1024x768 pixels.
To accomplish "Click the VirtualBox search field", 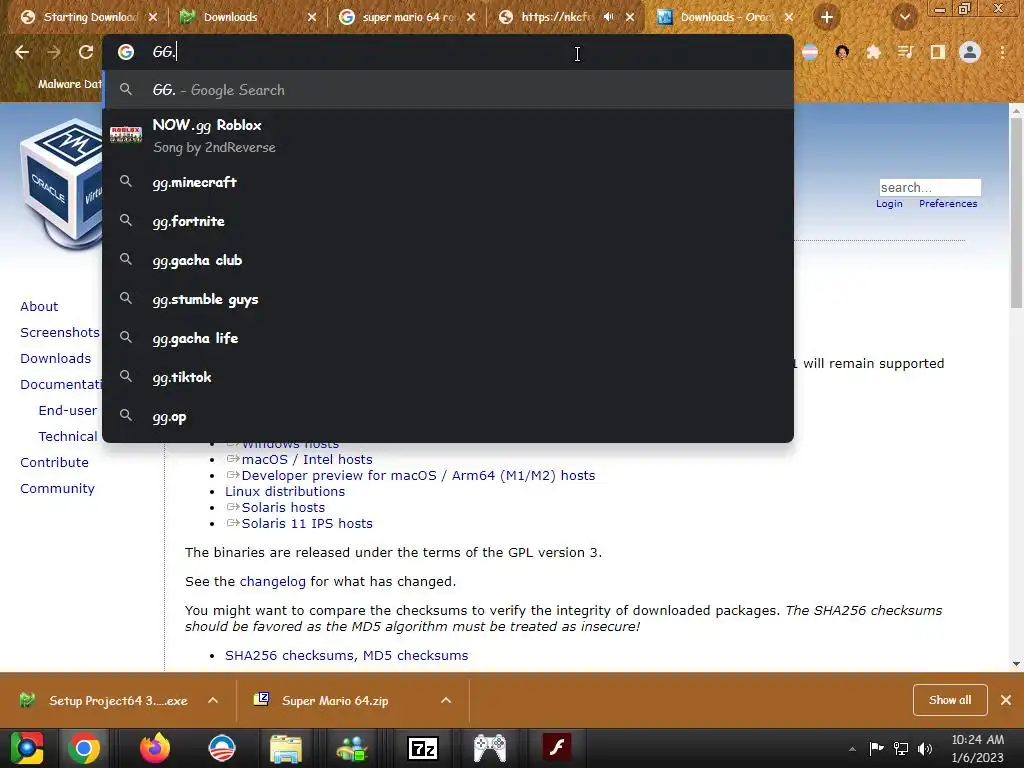I will point(929,187).
